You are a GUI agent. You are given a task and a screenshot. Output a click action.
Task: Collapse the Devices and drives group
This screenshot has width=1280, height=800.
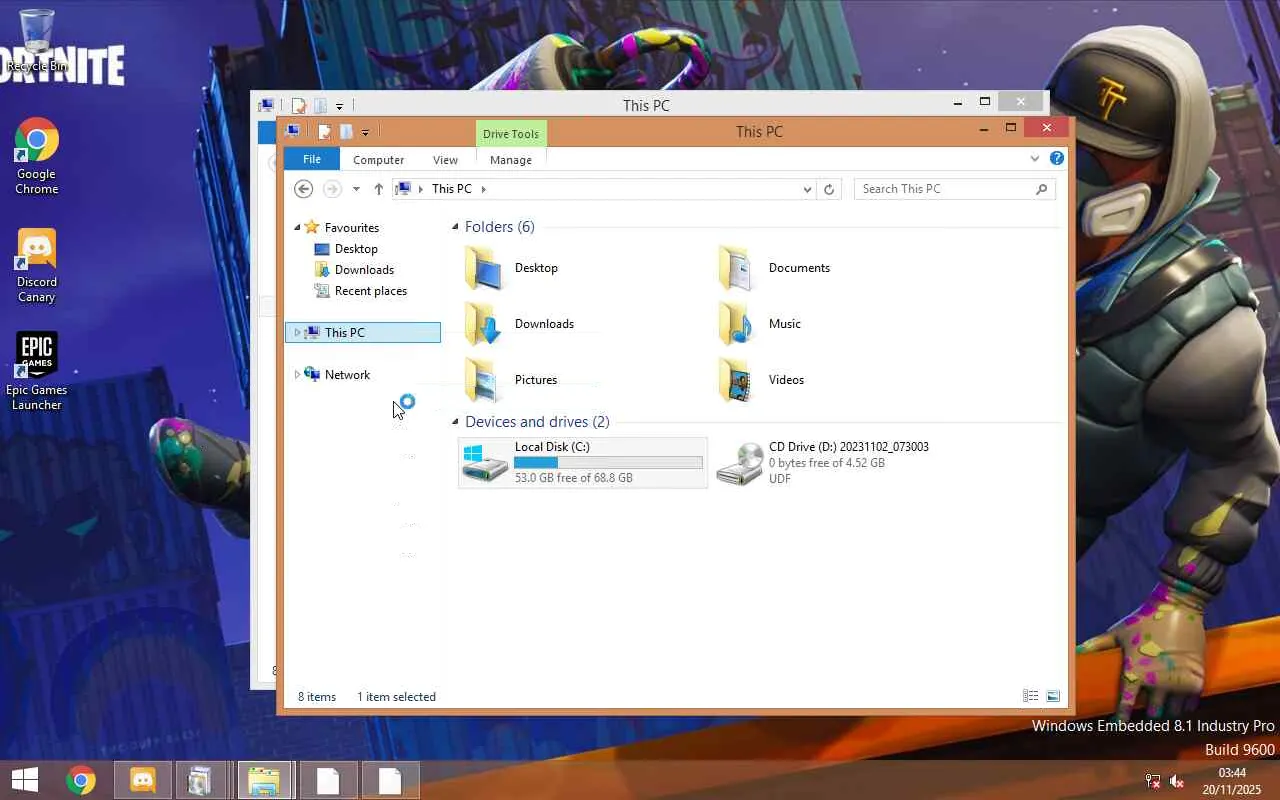tap(455, 422)
